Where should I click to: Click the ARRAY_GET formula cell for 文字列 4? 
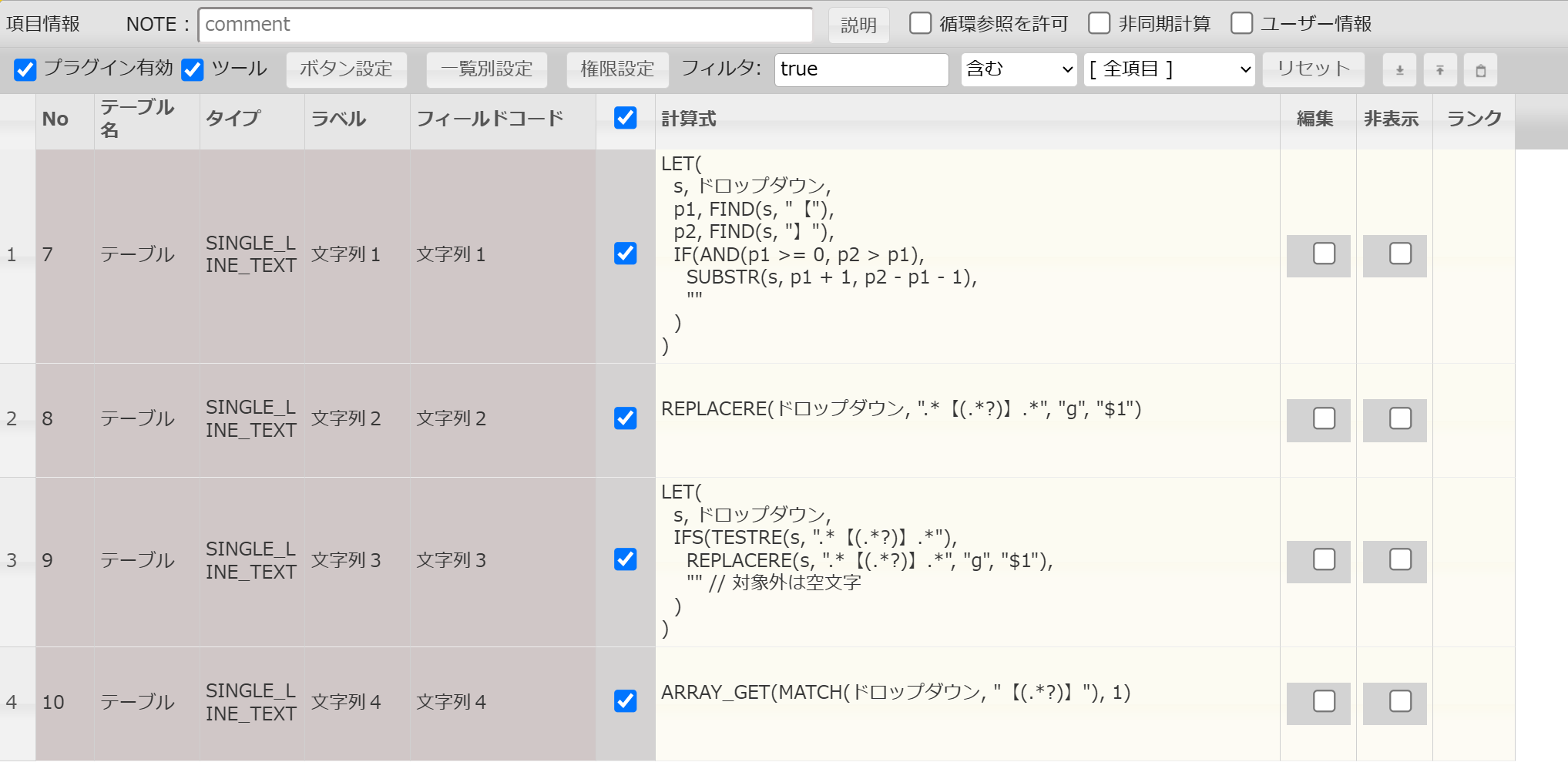[967, 703]
